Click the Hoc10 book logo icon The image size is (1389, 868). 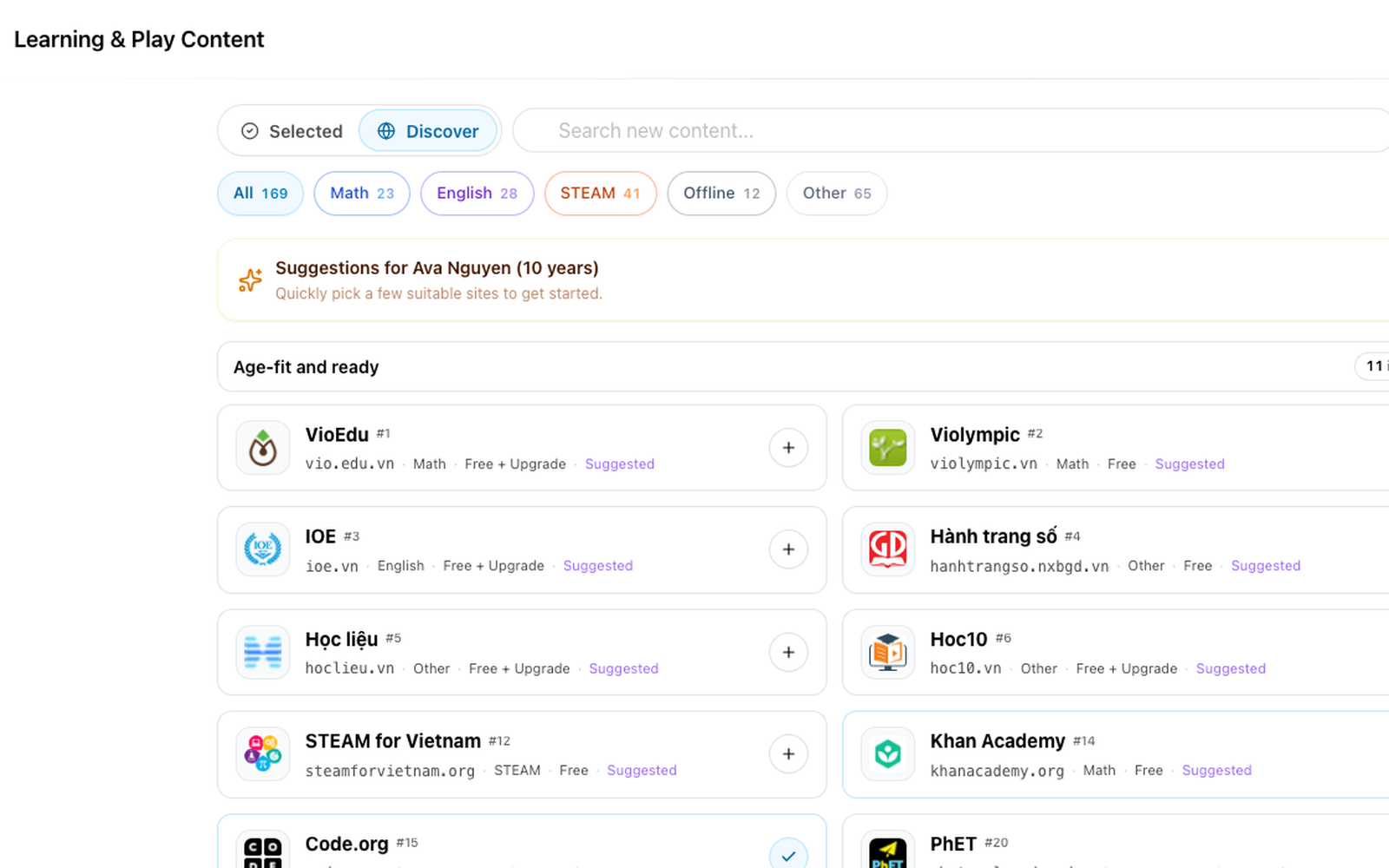pyautogui.click(x=888, y=652)
